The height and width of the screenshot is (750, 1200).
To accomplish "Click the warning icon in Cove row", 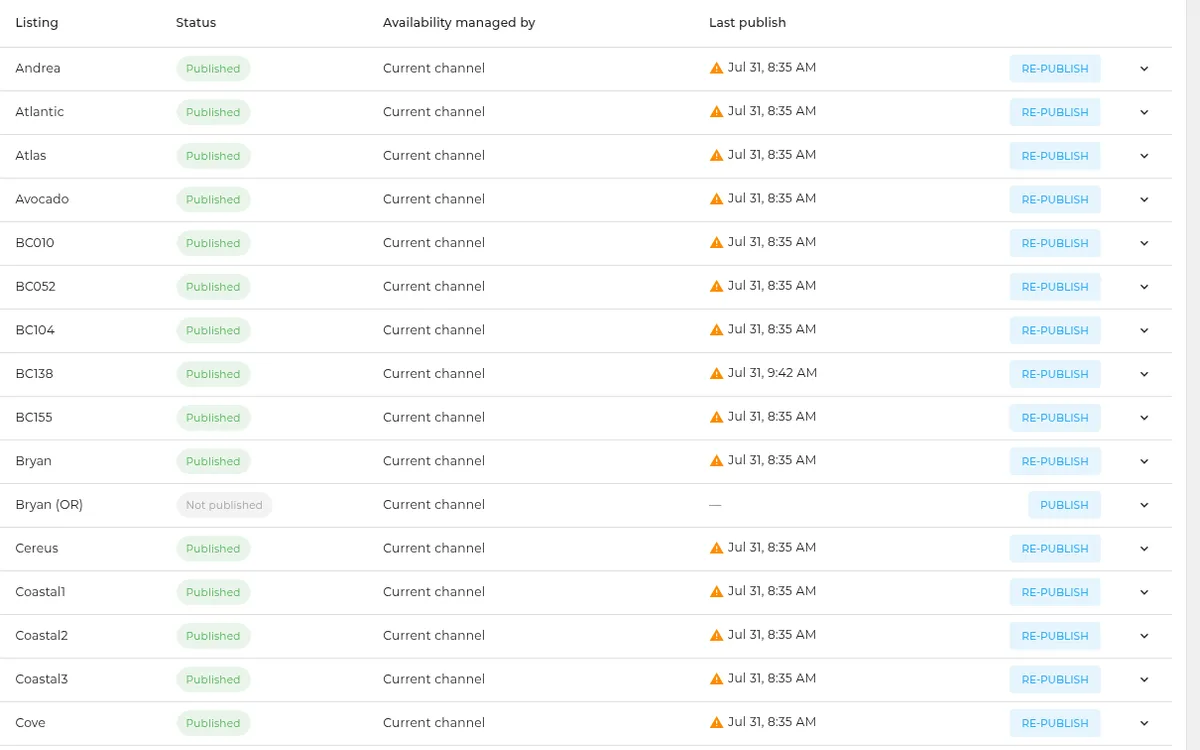I will 716,723.
